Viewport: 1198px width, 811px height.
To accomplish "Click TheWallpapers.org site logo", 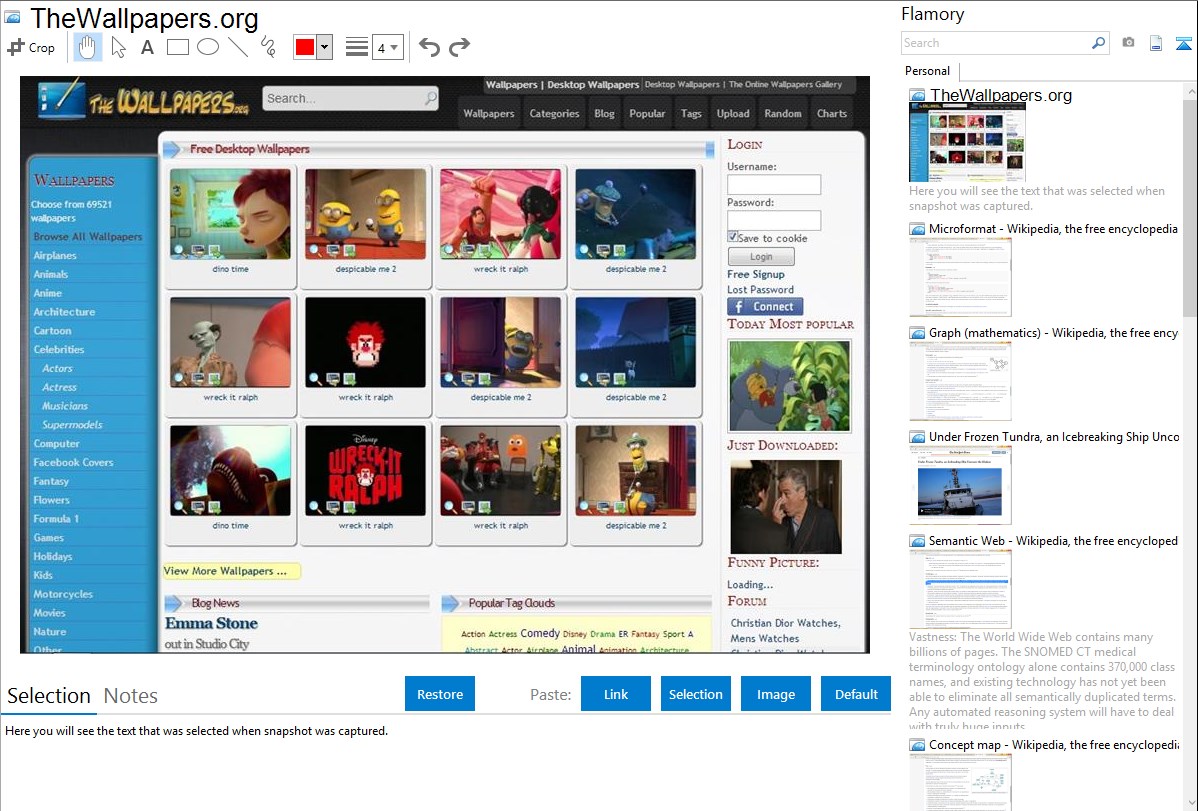I will point(145,101).
